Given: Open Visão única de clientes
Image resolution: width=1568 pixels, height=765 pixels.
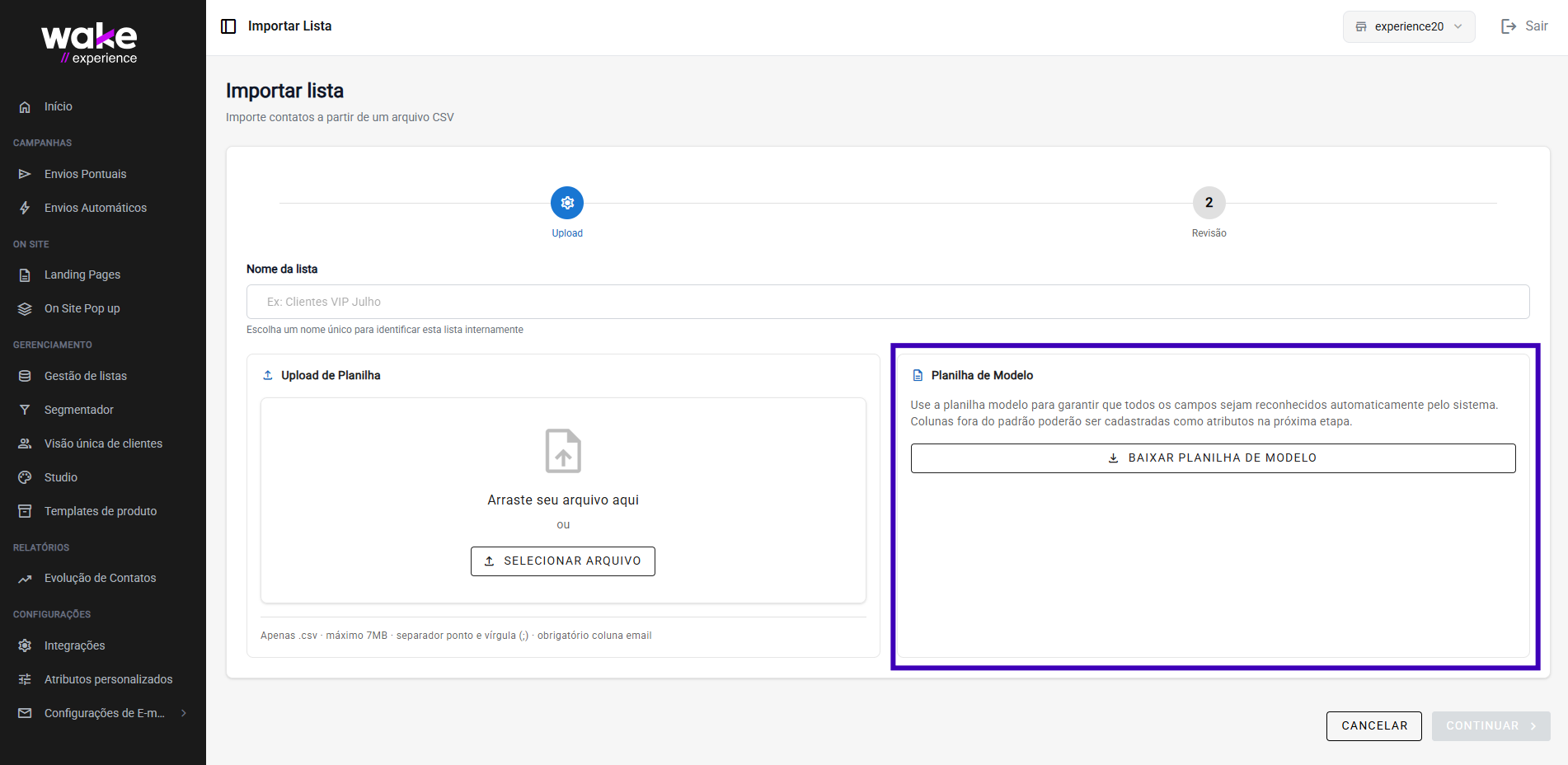Looking at the screenshot, I should click(103, 444).
